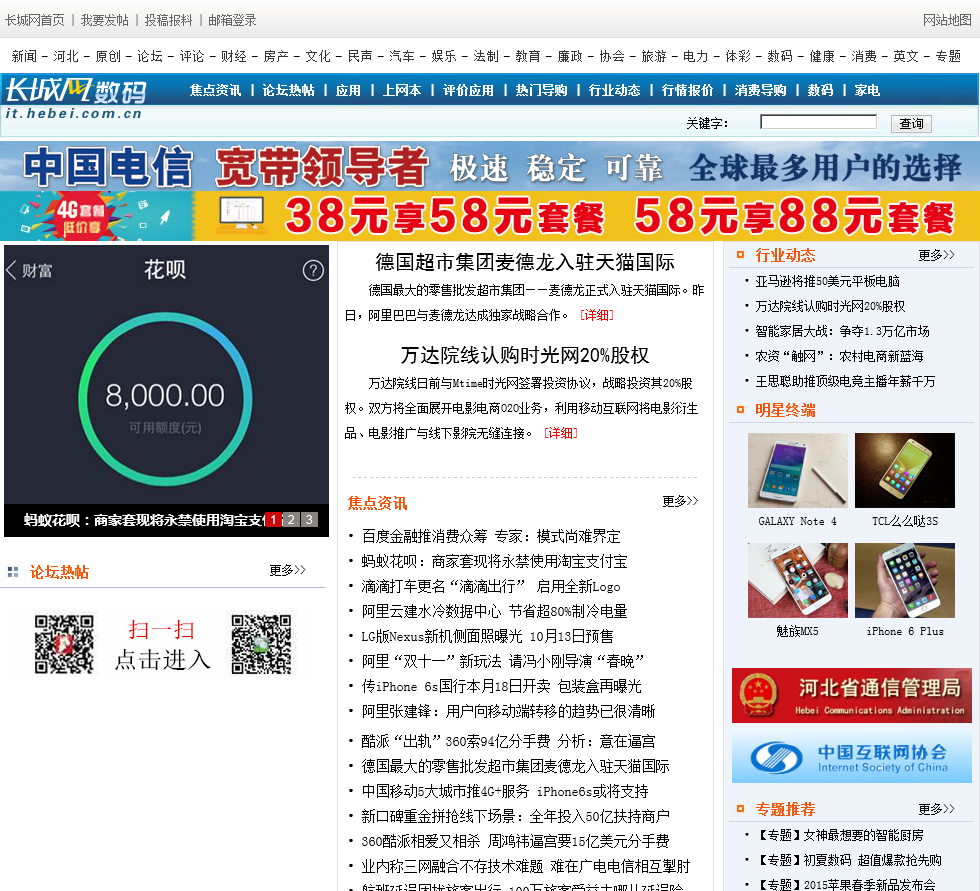Screen dimensions: 980x891
Task: Select slide number 1 in slideshow
Action: click(x=273, y=520)
